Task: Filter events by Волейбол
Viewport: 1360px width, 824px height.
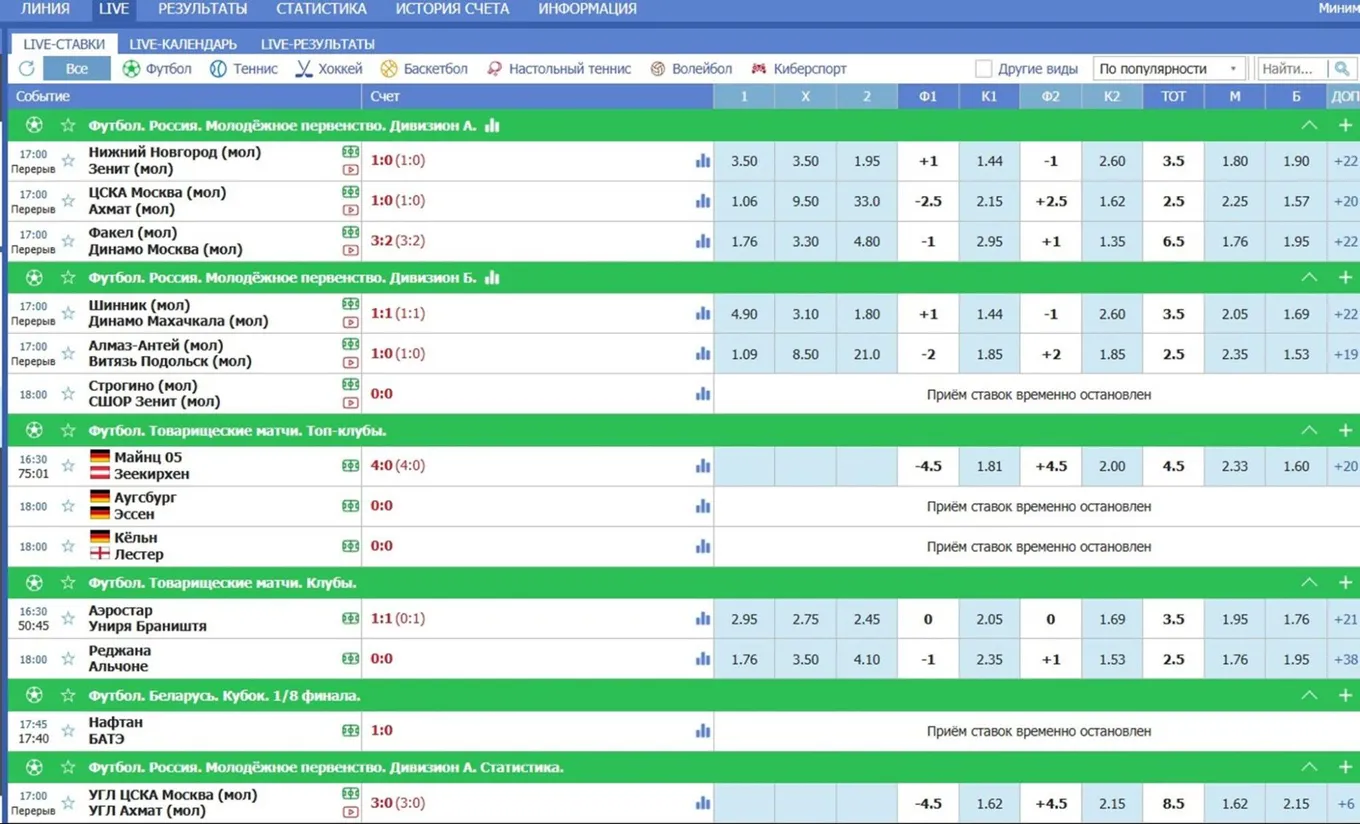Action: 691,69
